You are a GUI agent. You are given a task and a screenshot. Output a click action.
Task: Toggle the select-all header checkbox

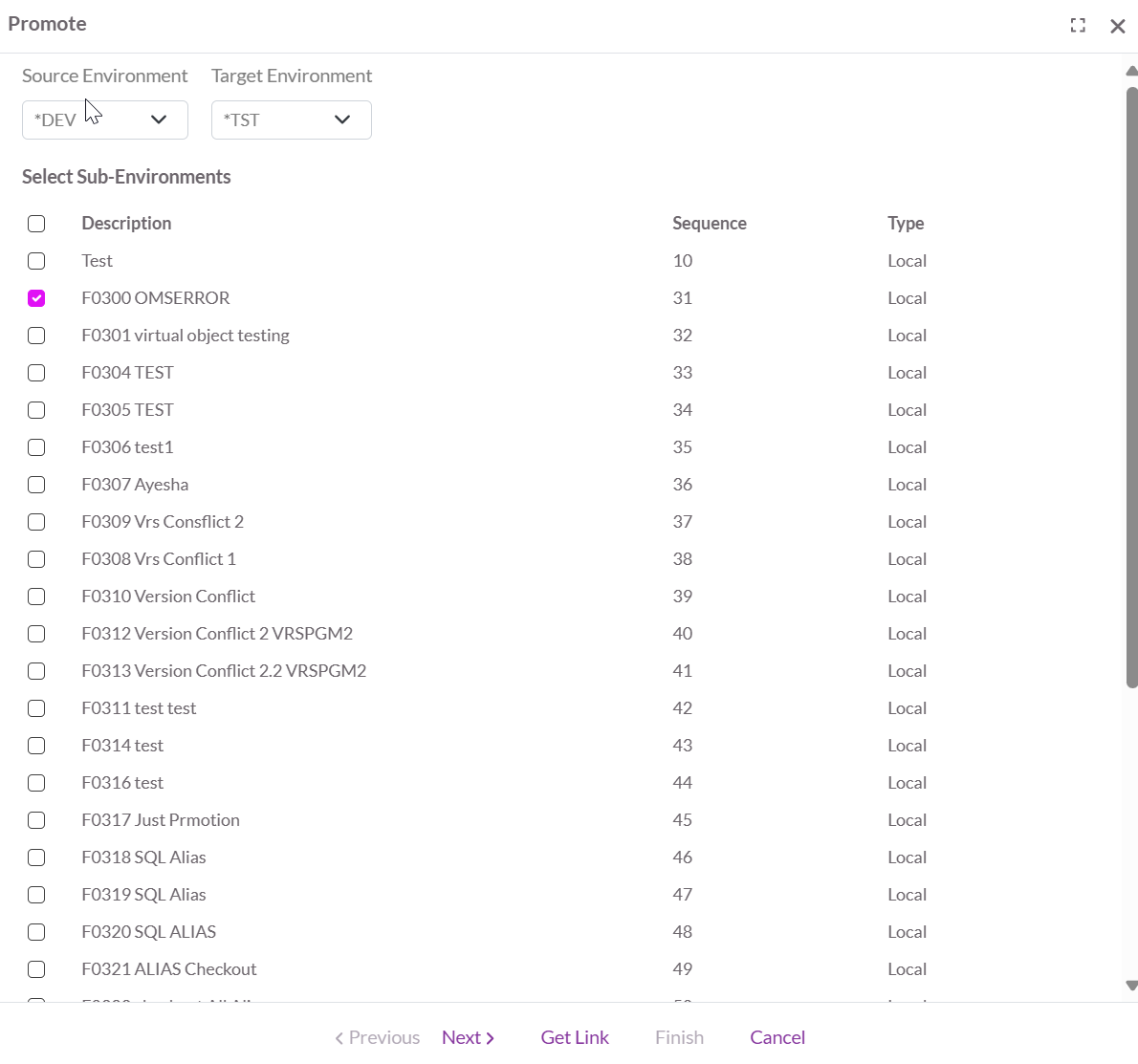[x=36, y=224]
